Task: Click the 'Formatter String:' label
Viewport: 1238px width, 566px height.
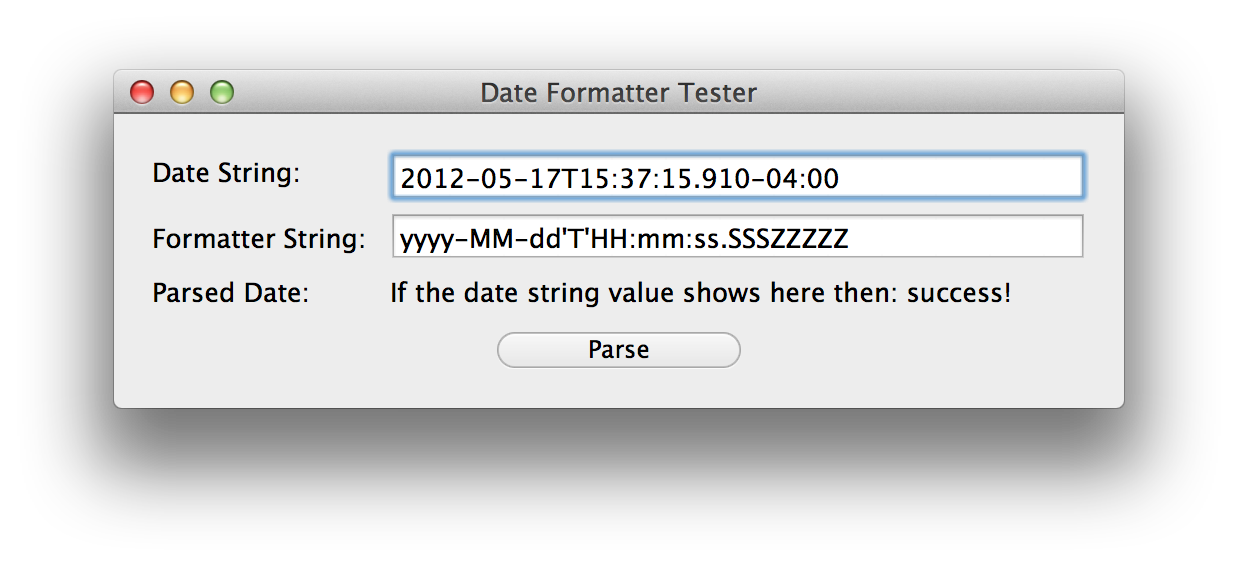Action: 258,239
